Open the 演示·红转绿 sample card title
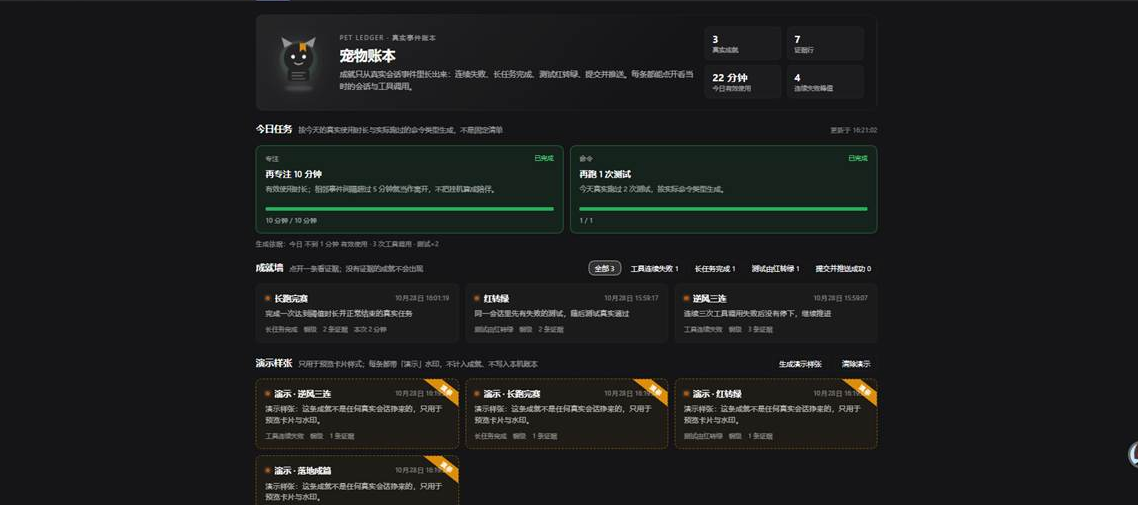This screenshot has height=505, width=1138. point(717,394)
